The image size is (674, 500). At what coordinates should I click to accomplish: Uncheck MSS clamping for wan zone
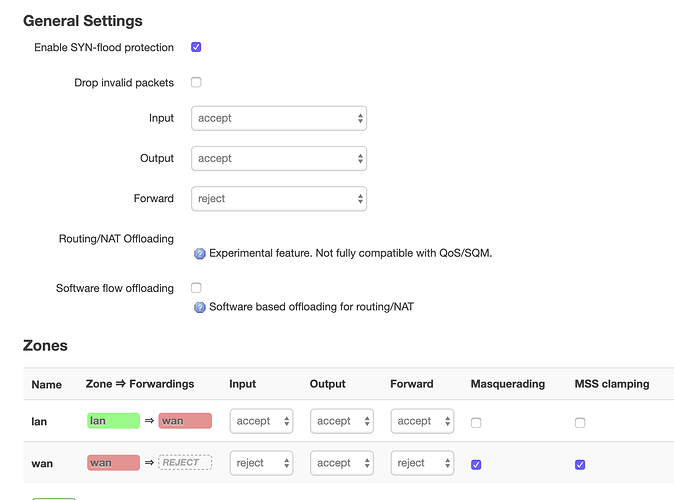tap(580, 465)
